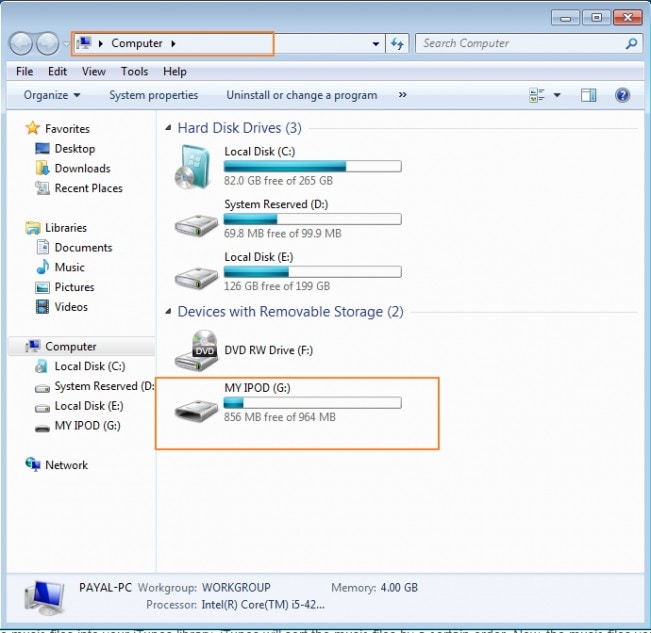Click the DVD RW Drive (F:) label
Image resolution: width=651 pixels, height=633 pixels.
coord(269,350)
